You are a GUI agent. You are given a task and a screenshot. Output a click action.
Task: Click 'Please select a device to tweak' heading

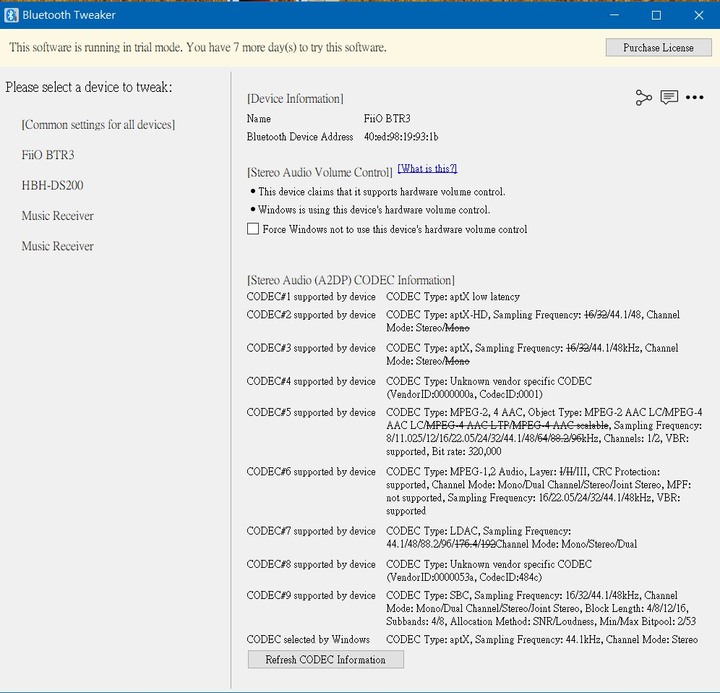89,87
